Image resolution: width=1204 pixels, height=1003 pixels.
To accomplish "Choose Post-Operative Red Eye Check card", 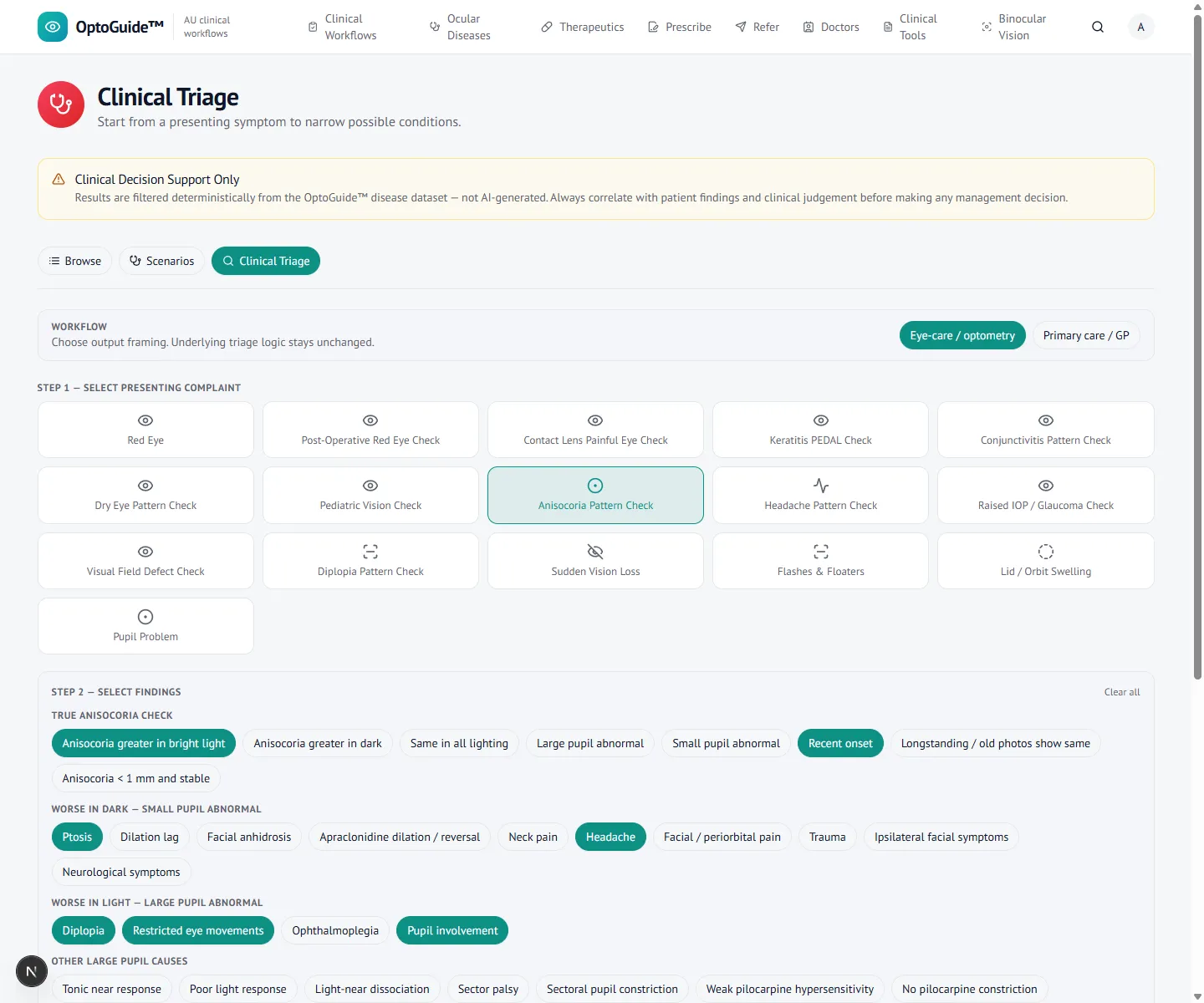I will point(370,430).
